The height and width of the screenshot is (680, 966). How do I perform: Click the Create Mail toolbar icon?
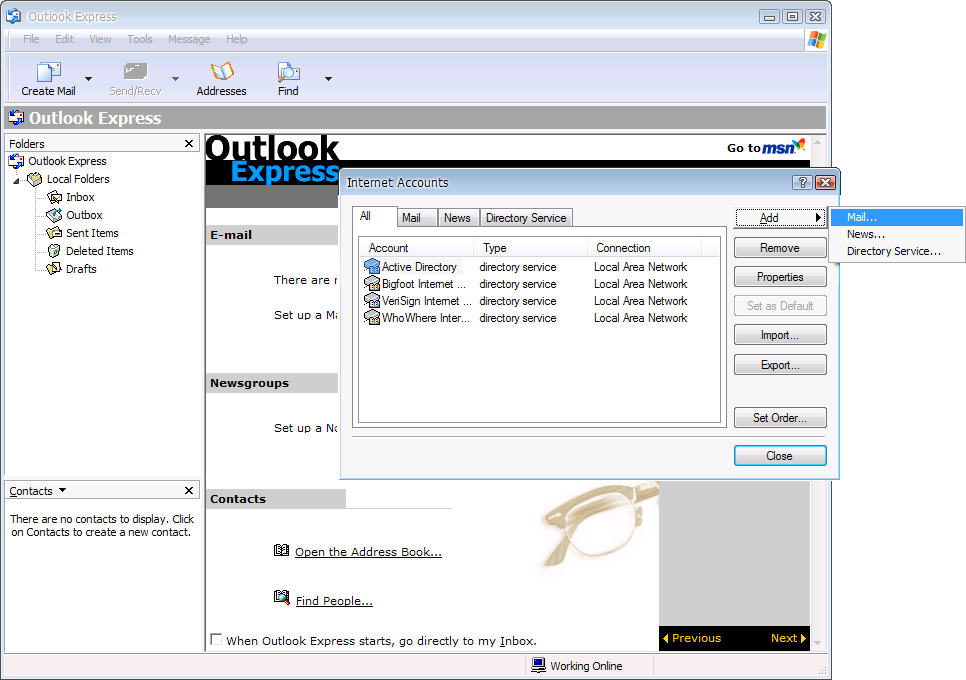click(48, 73)
